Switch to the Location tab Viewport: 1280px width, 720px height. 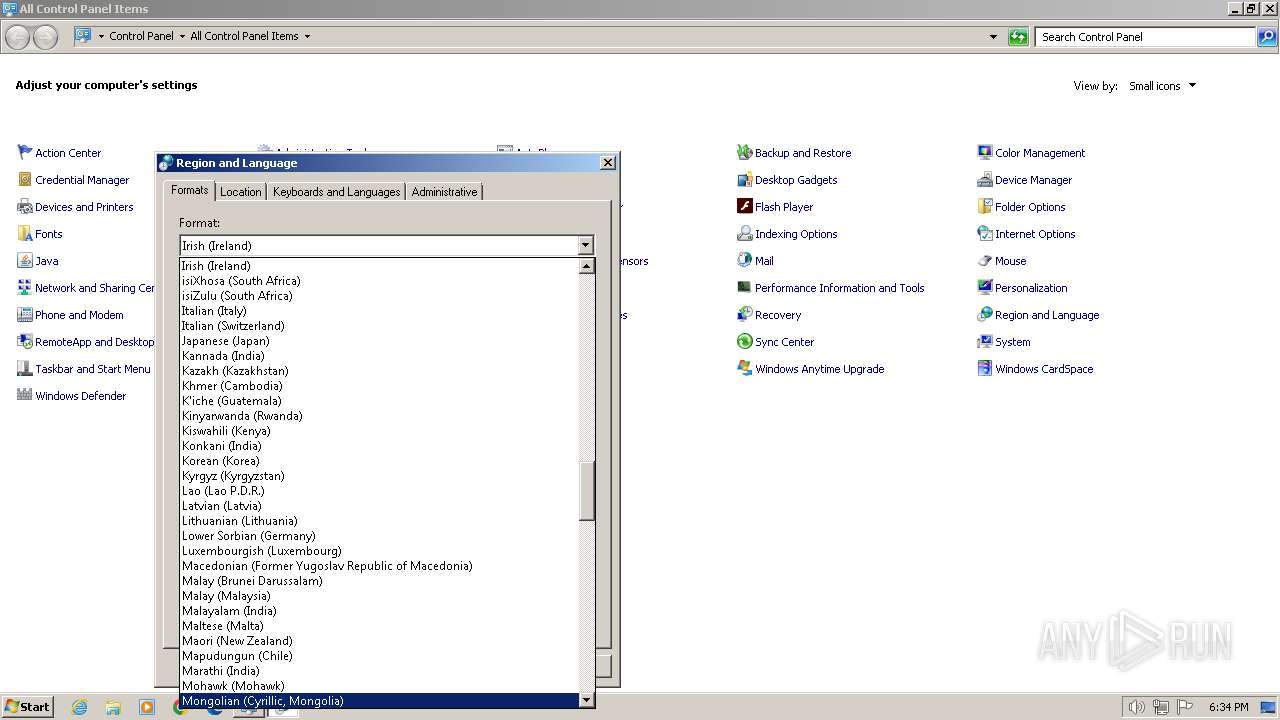tap(240, 192)
